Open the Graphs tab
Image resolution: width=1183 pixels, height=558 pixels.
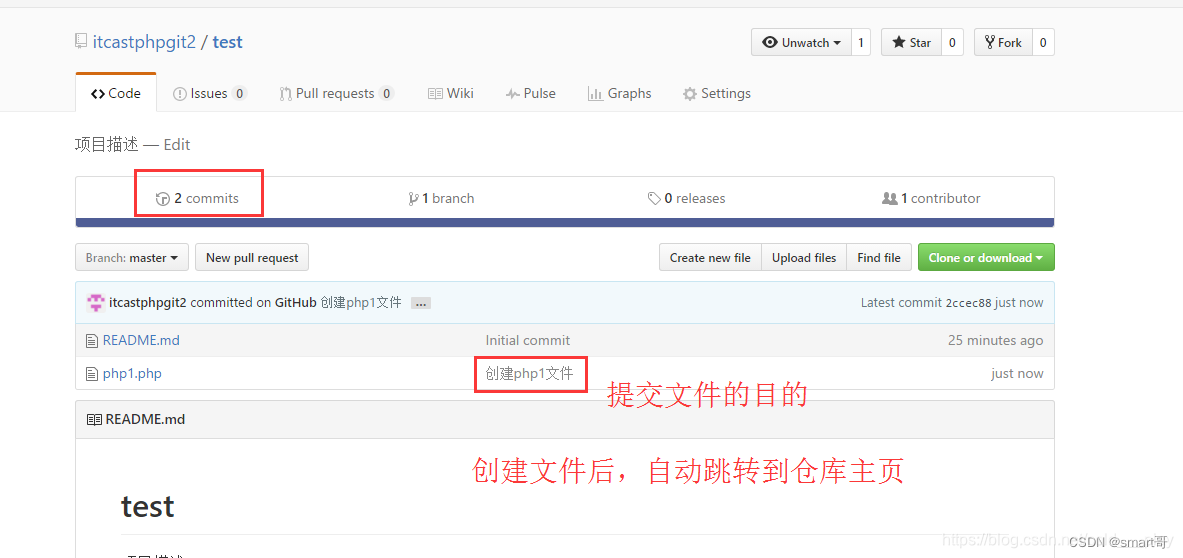[619, 94]
